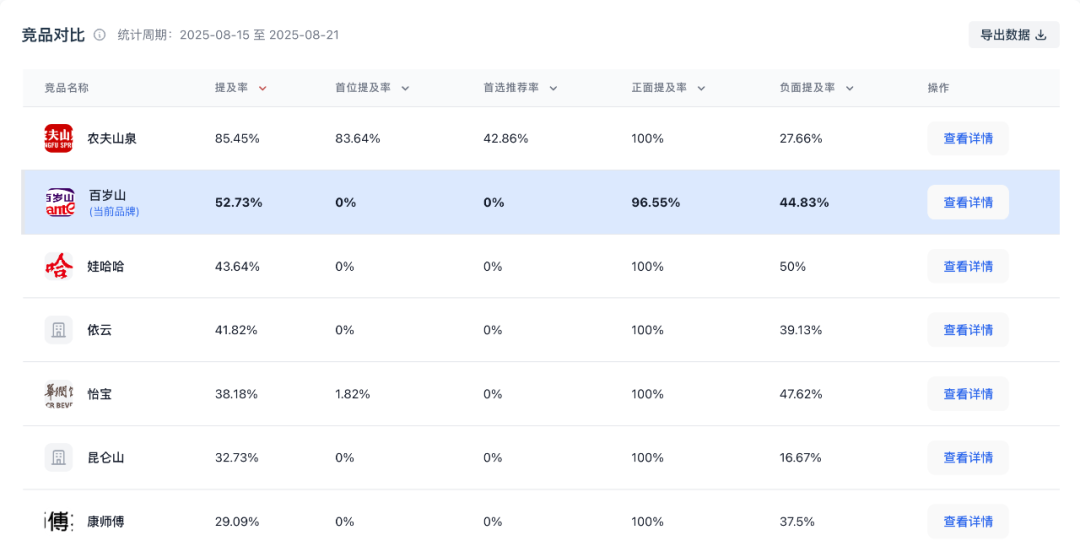
Task: Click the 41.82% mention rate cell
Action: coord(236,330)
